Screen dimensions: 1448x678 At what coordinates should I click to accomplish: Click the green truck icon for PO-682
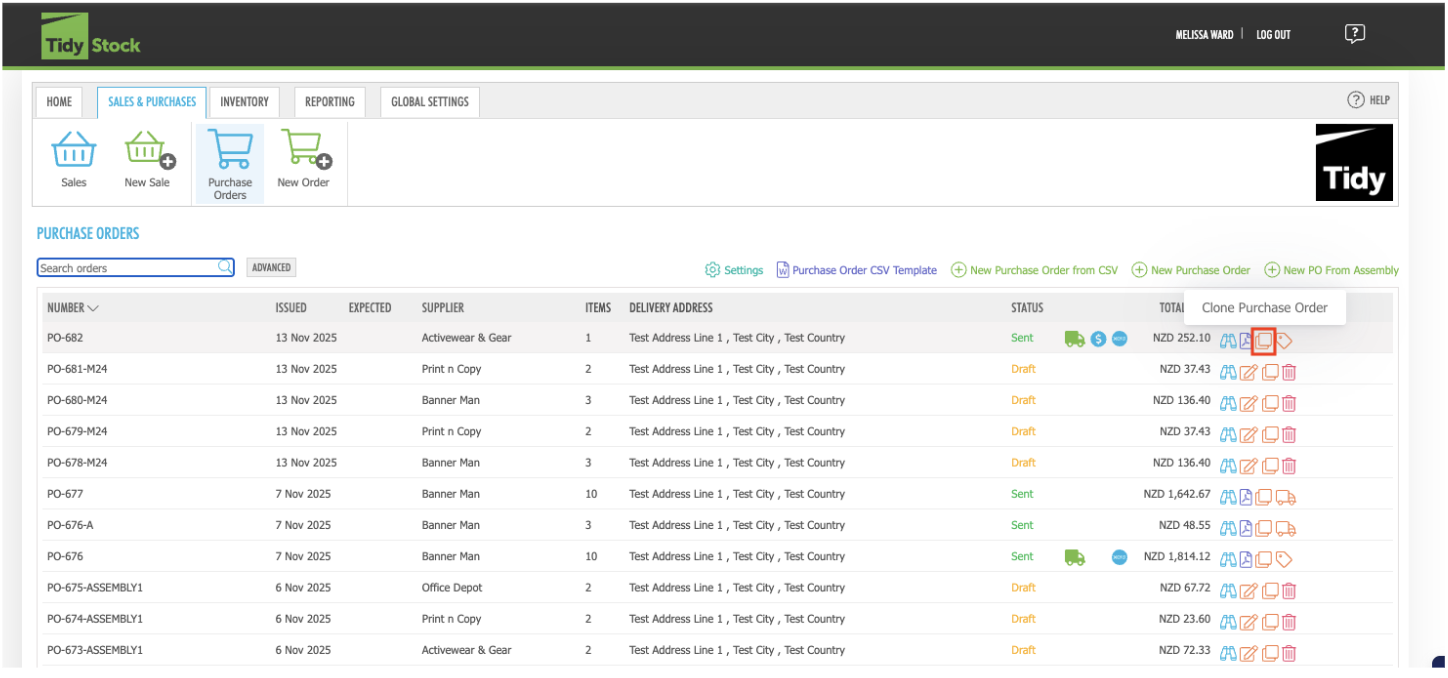pos(1075,339)
